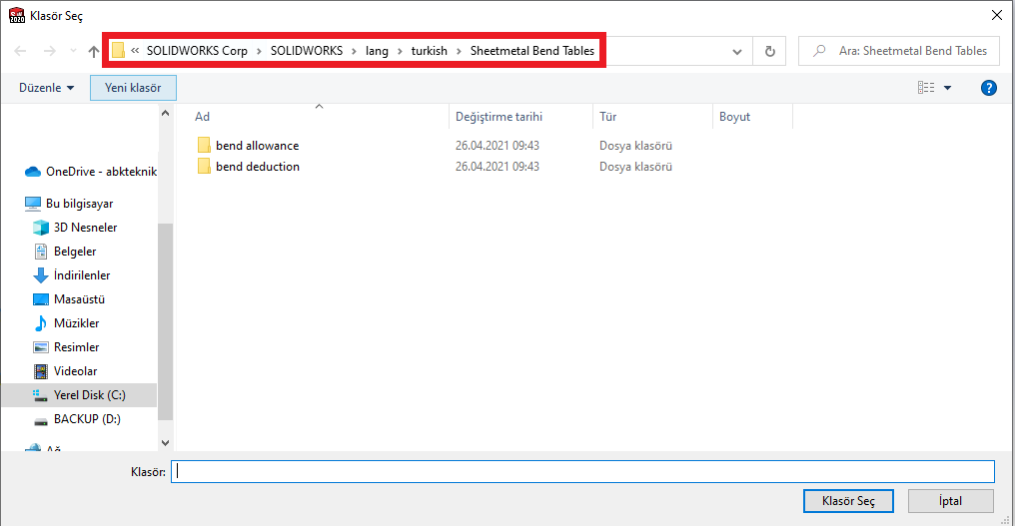
Task: Select İndirilenler in the sidebar
Action: pos(81,275)
